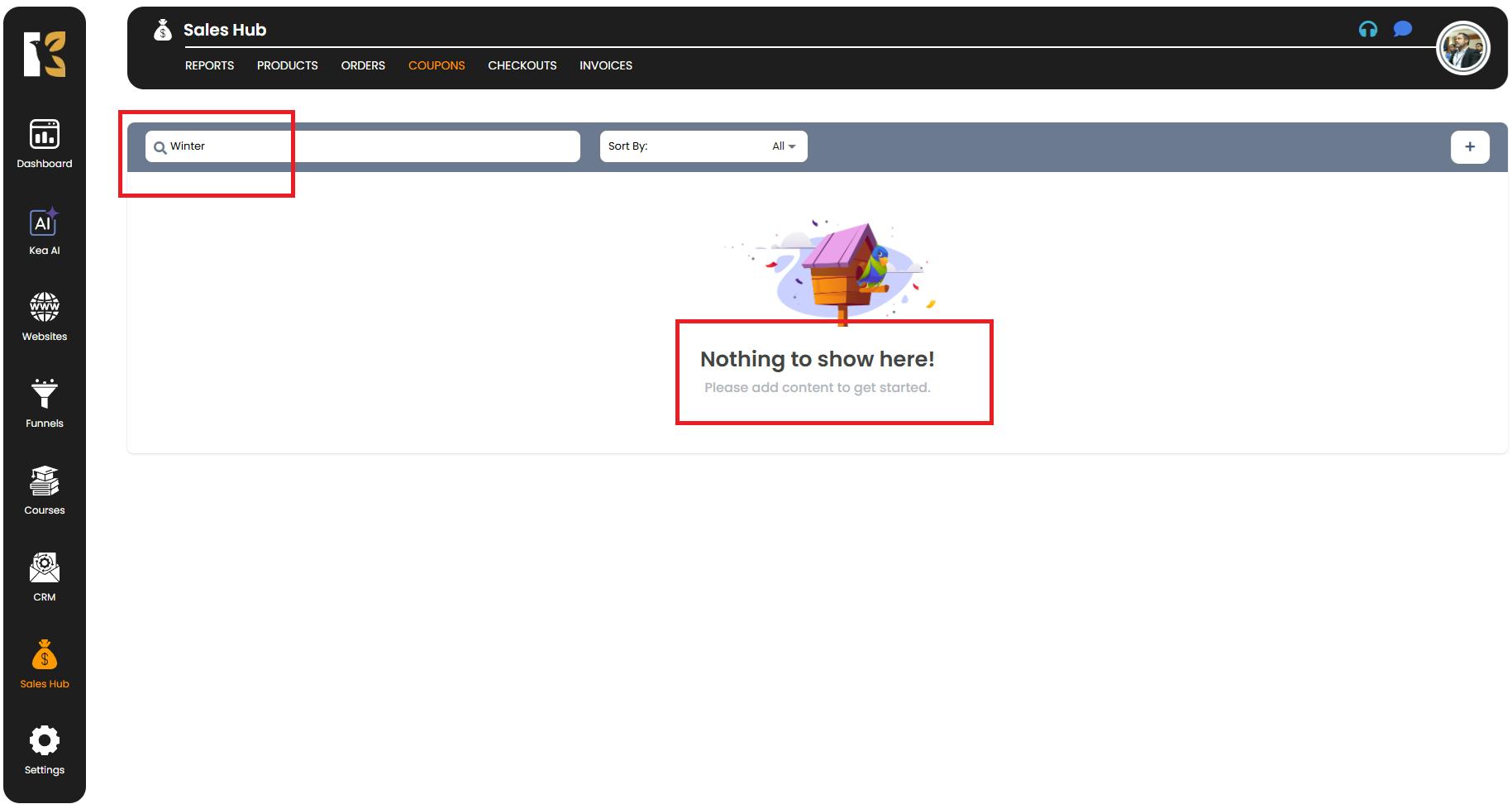Click the headphones support icon
The width and height of the screenshot is (1512, 804).
click(x=1368, y=30)
